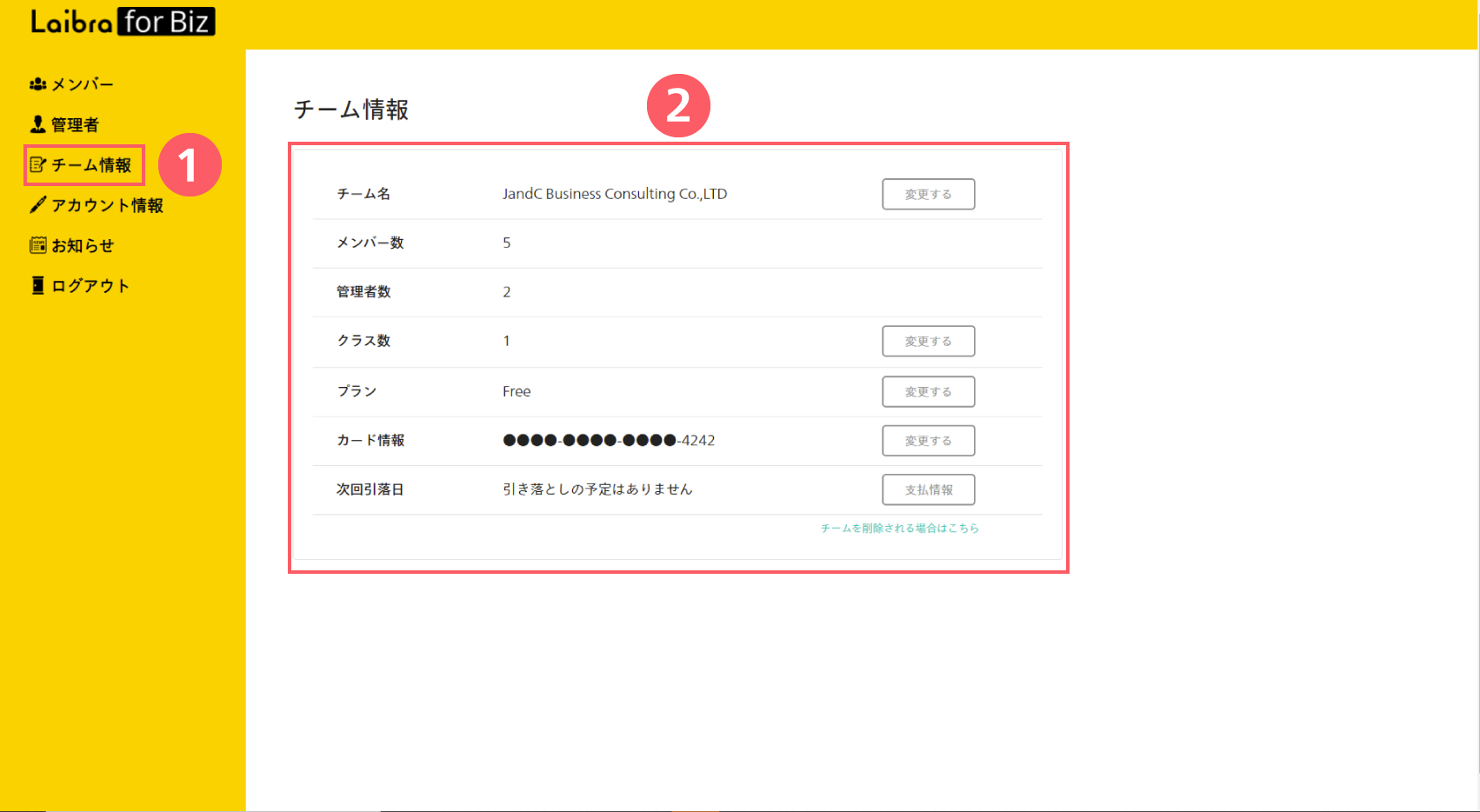Click the pencil icon for account info

click(x=37, y=205)
